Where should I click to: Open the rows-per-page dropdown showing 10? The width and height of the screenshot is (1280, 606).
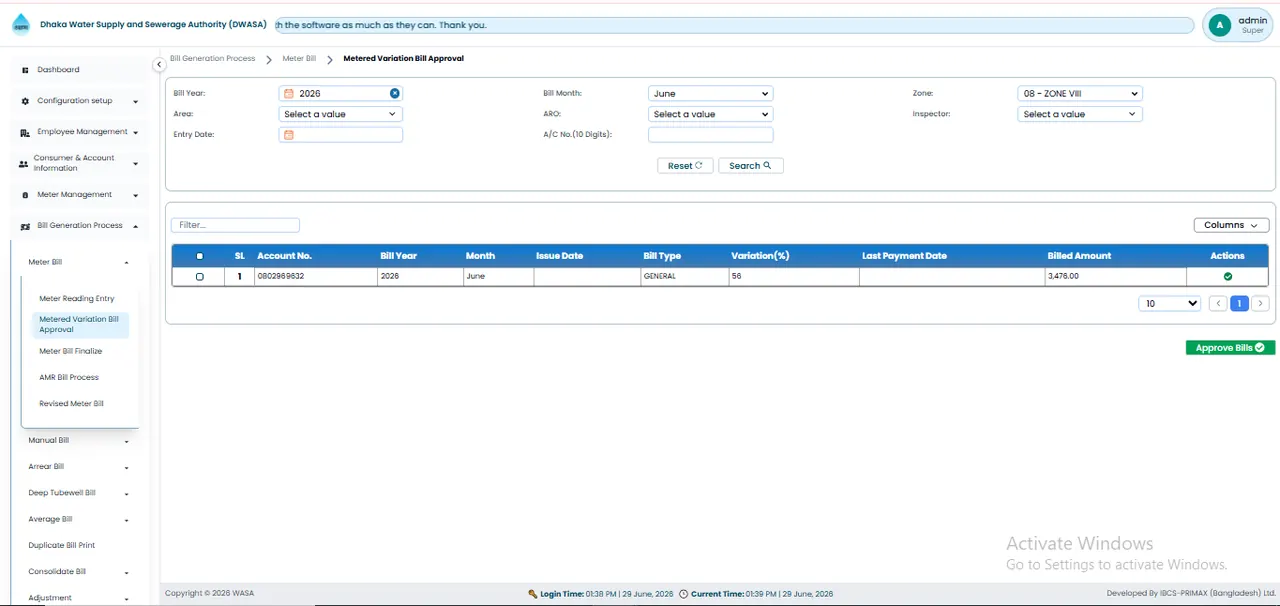click(1169, 303)
